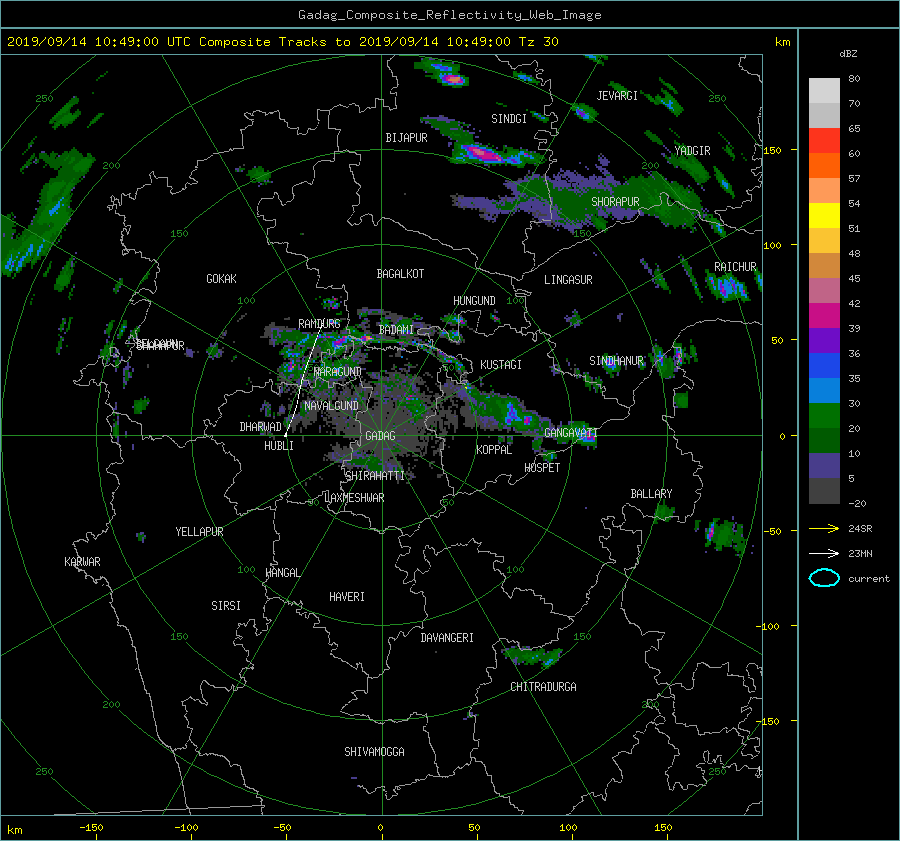This screenshot has width=900, height=841.
Task: Click the BAGALKOT city label
Action: (400, 274)
